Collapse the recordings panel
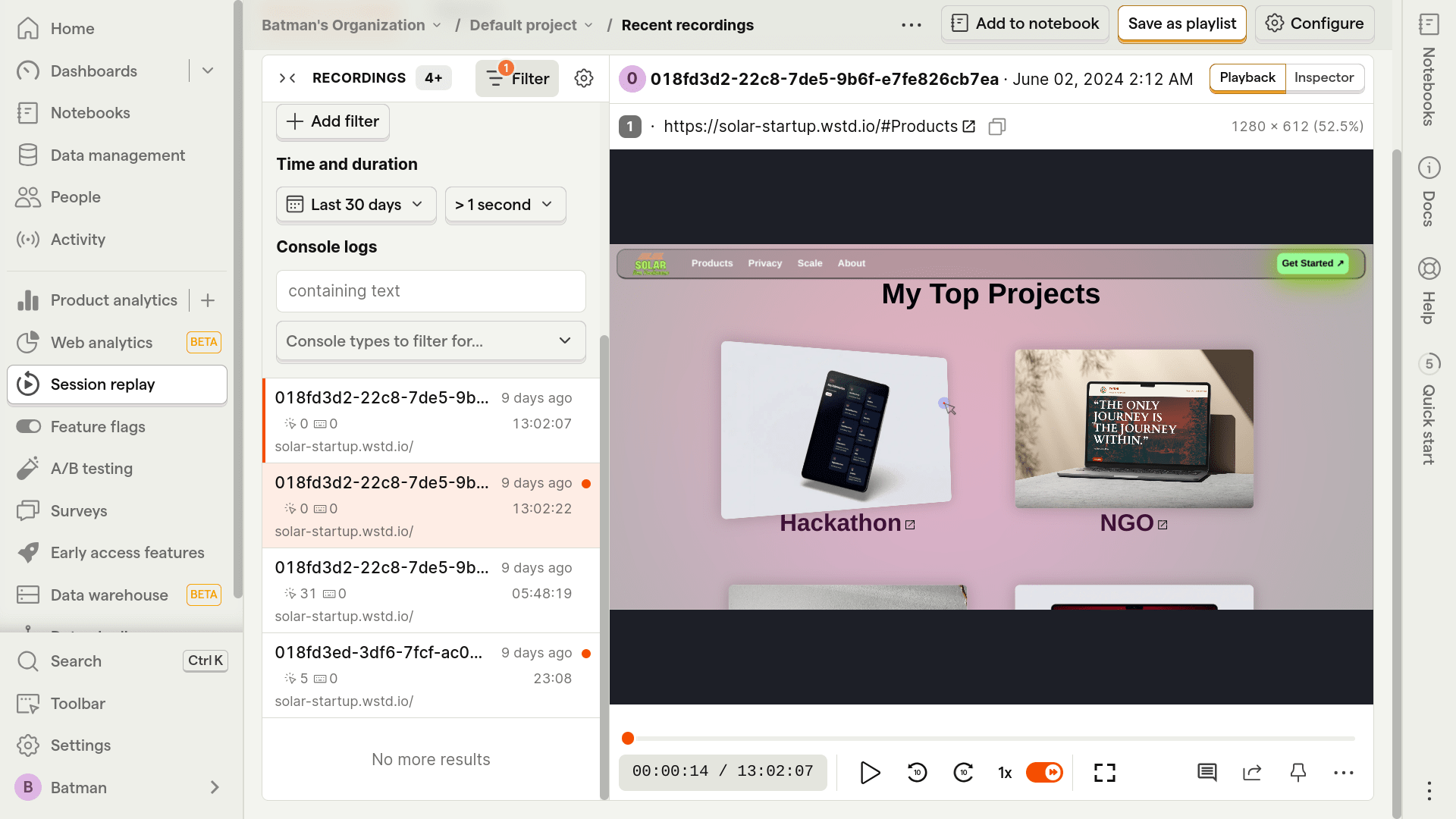The height and width of the screenshot is (819, 1456). pos(287,78)
